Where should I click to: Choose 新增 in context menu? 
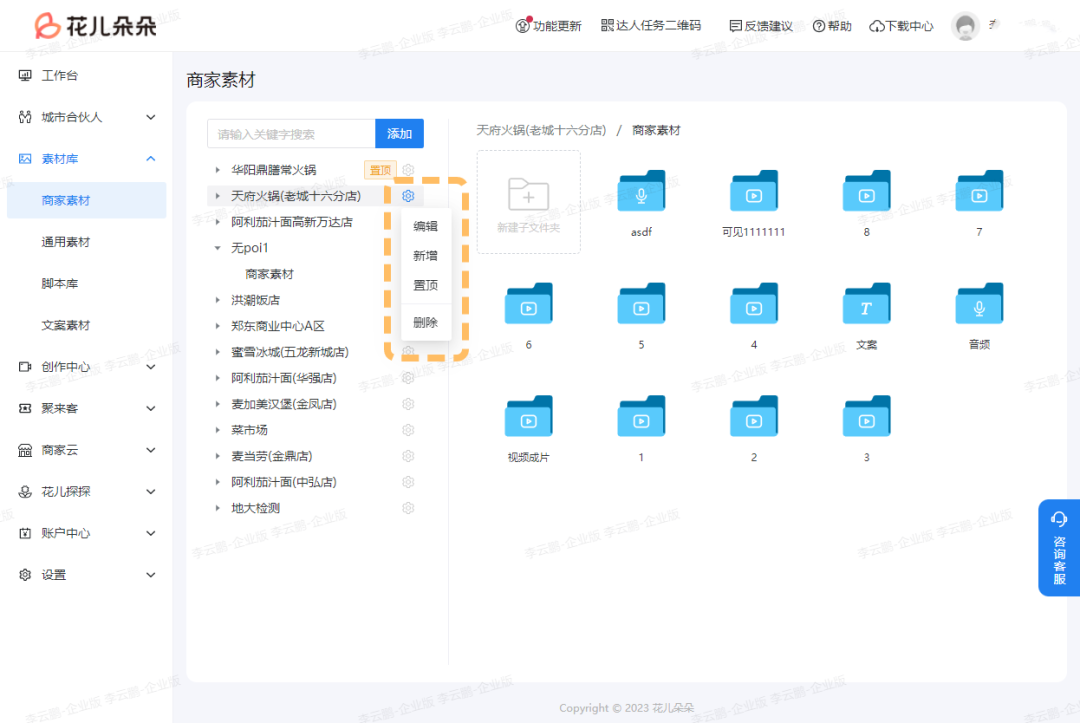(x=426, y=255)
